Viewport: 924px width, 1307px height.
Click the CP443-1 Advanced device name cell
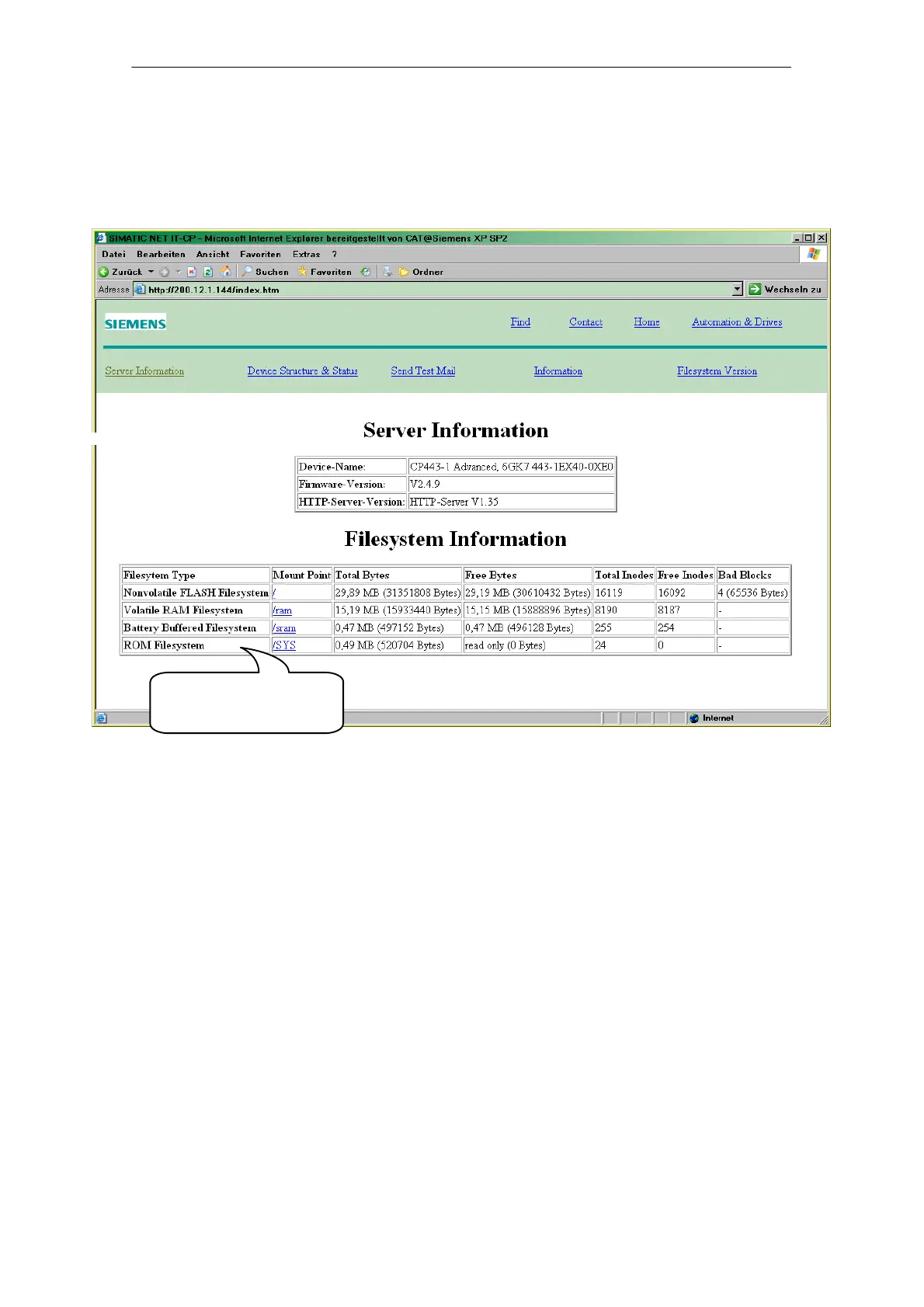click(512, 467)
